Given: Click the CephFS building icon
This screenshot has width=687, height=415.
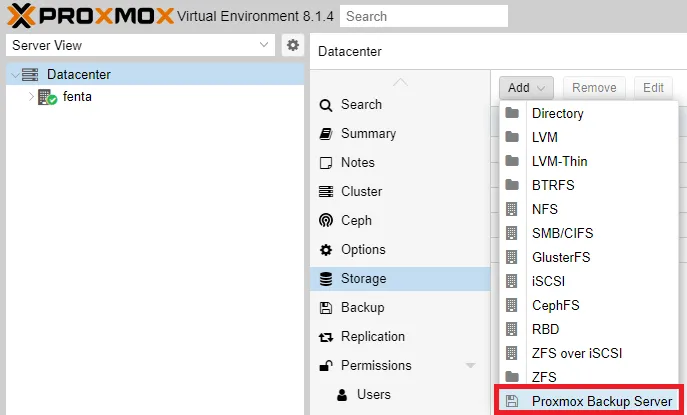Looking at the screenshot, I should (512, 305).
